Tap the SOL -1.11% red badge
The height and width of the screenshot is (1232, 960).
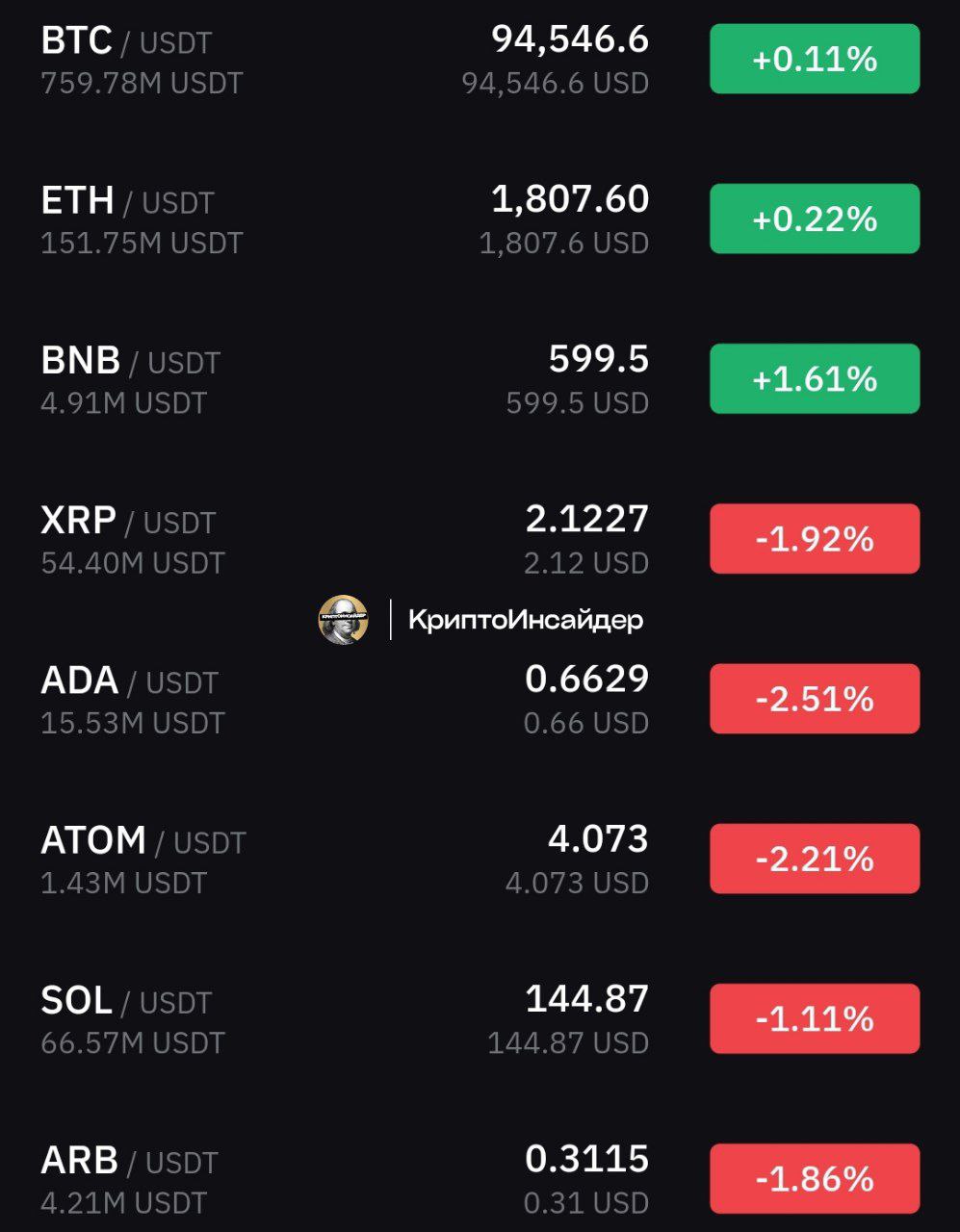(x=815, y=1017)
